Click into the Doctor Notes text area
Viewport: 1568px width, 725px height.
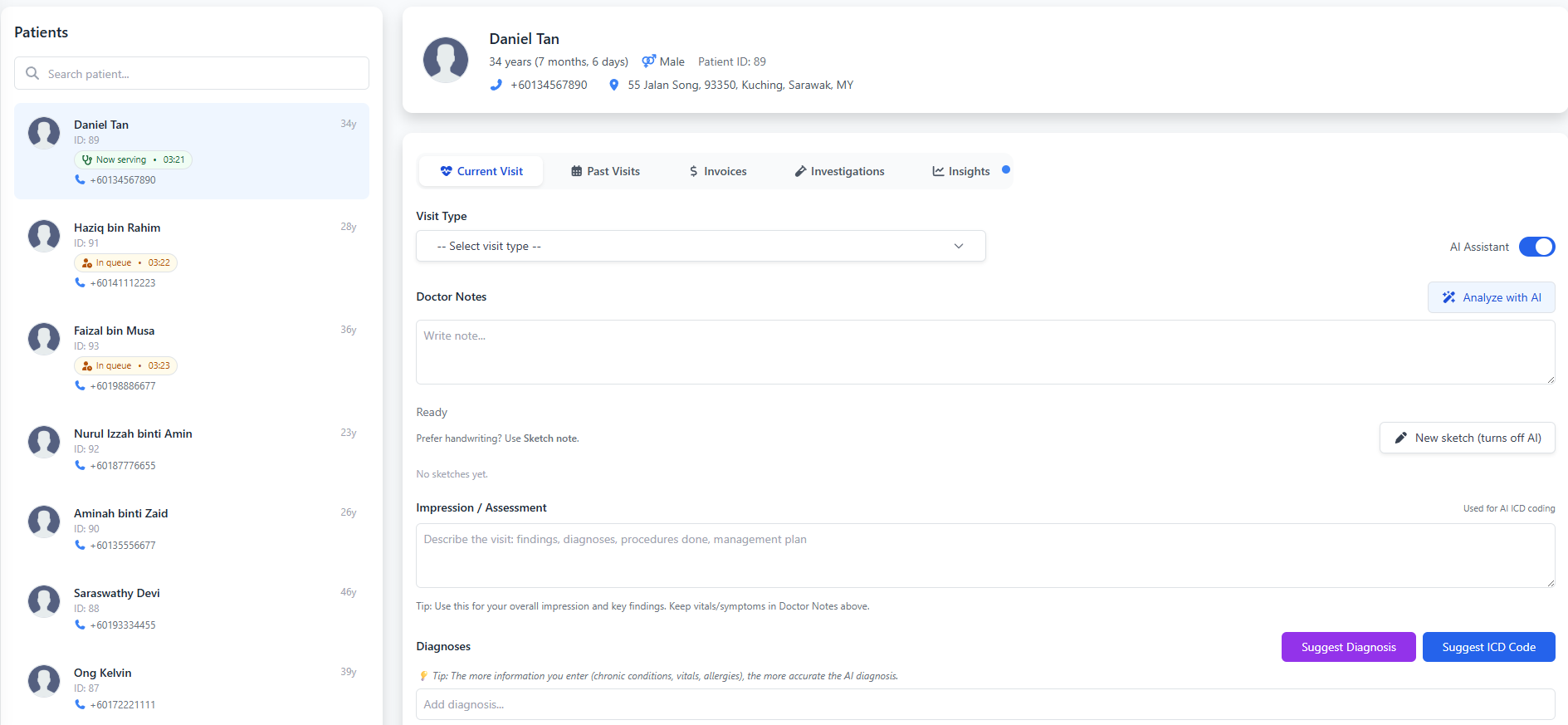(984, 352)
